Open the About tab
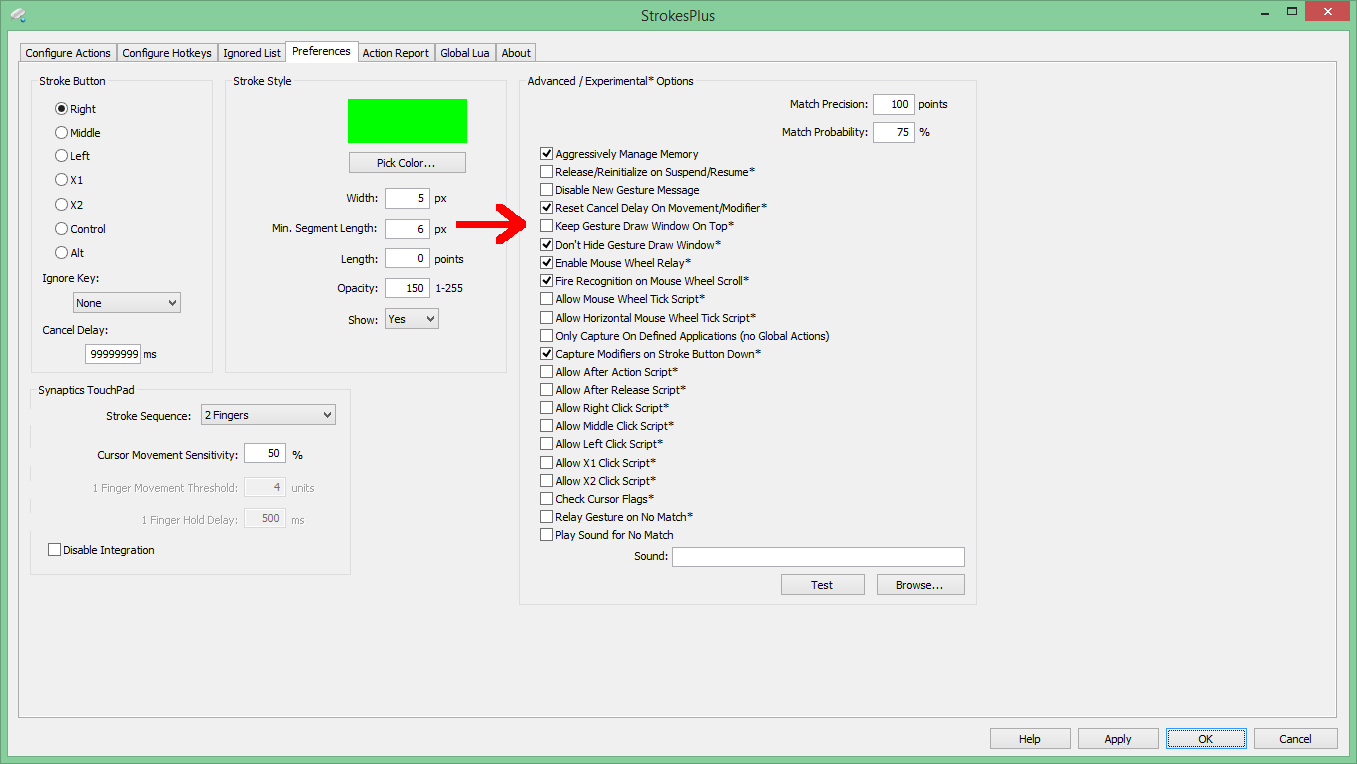1357x764 pixels. pyautogui.click(x=516, y=53)
